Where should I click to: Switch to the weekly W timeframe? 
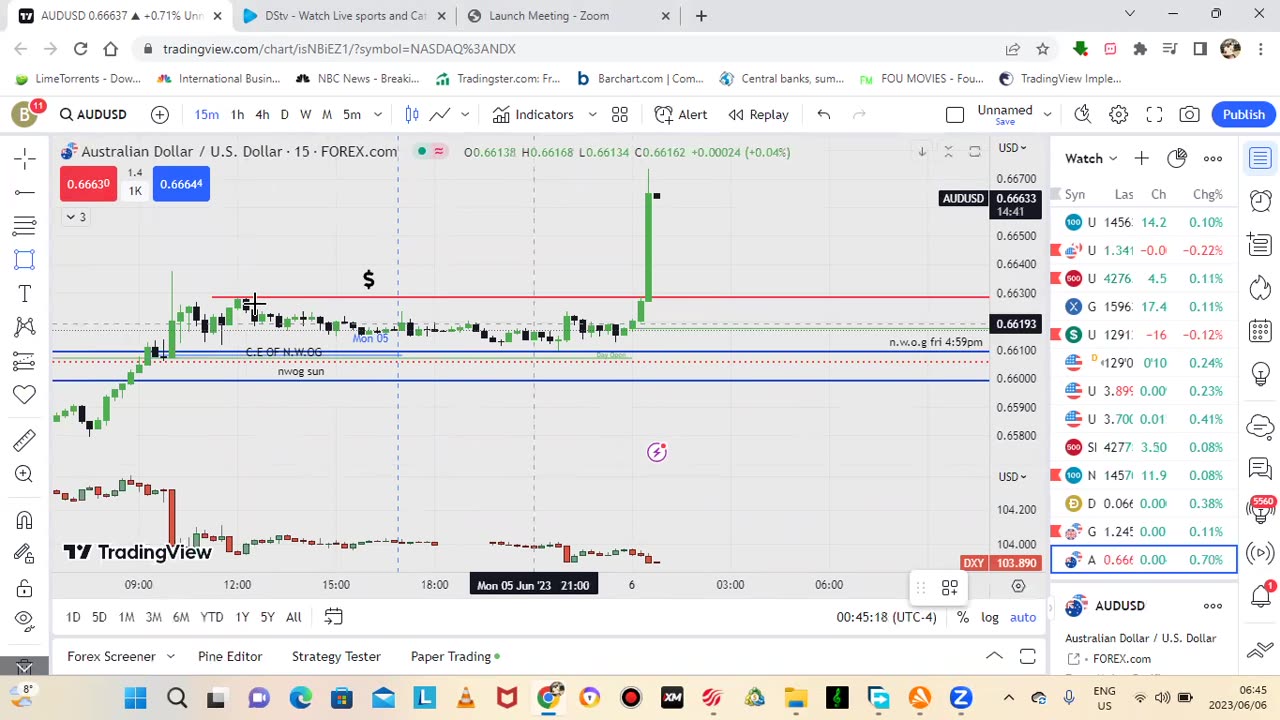pos(305,114)
